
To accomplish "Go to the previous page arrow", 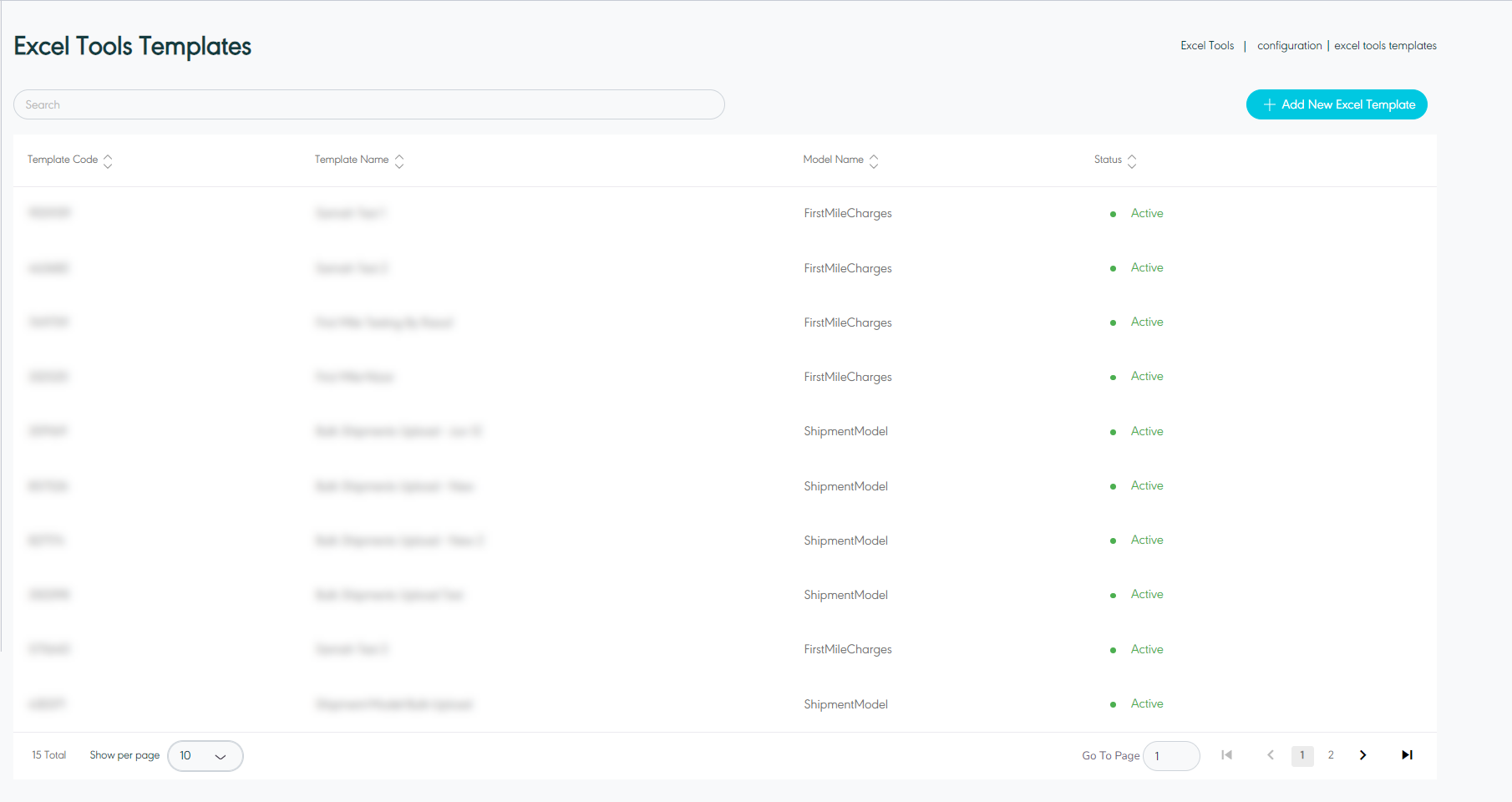I will (1271, 755).
